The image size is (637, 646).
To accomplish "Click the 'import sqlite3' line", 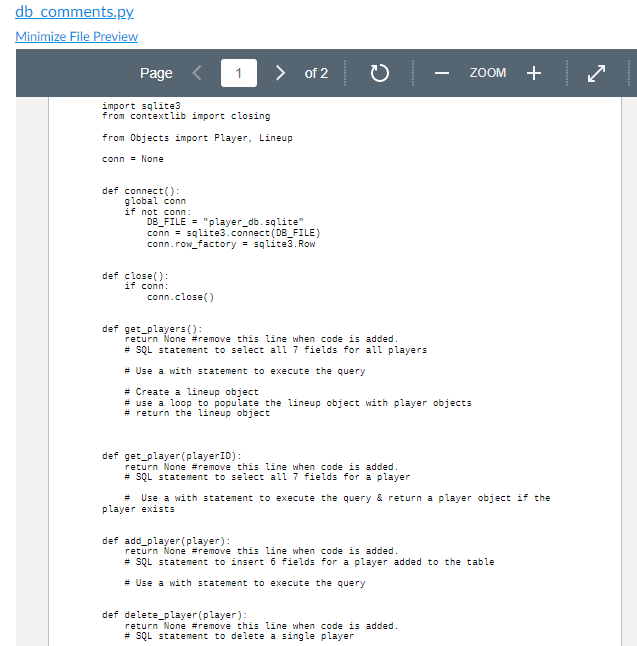I will [141, 106].
